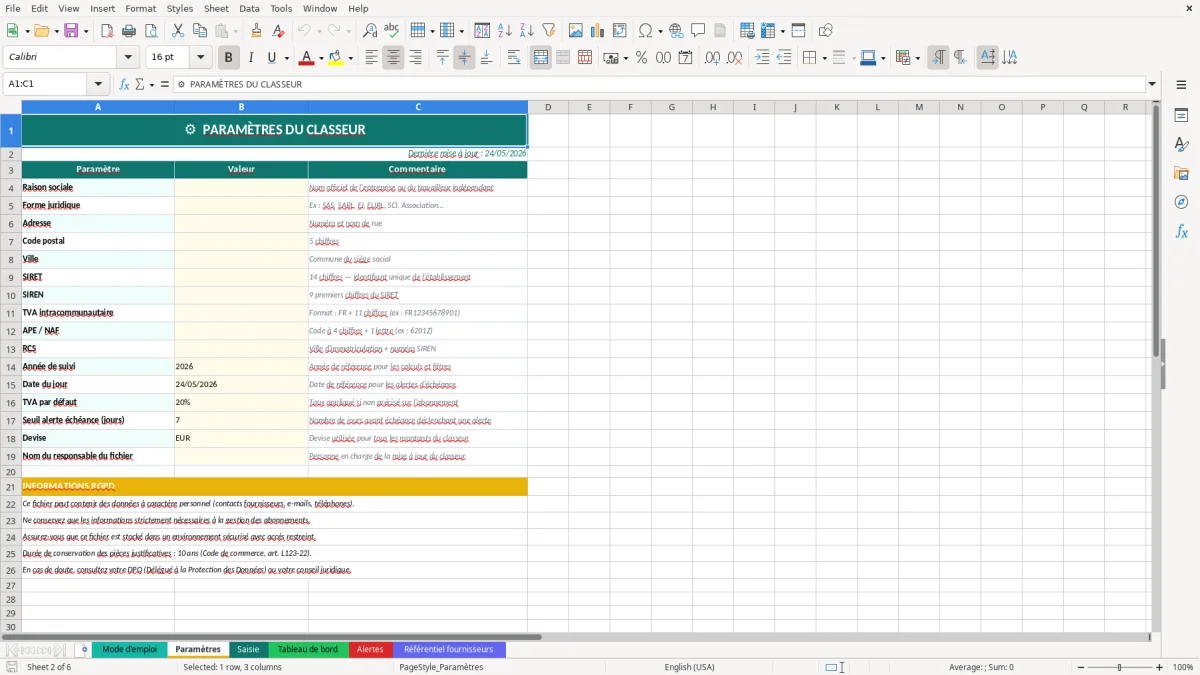Center cell text horizontally
Viewport: 1200px width, 675px height.
coord(394,58)
